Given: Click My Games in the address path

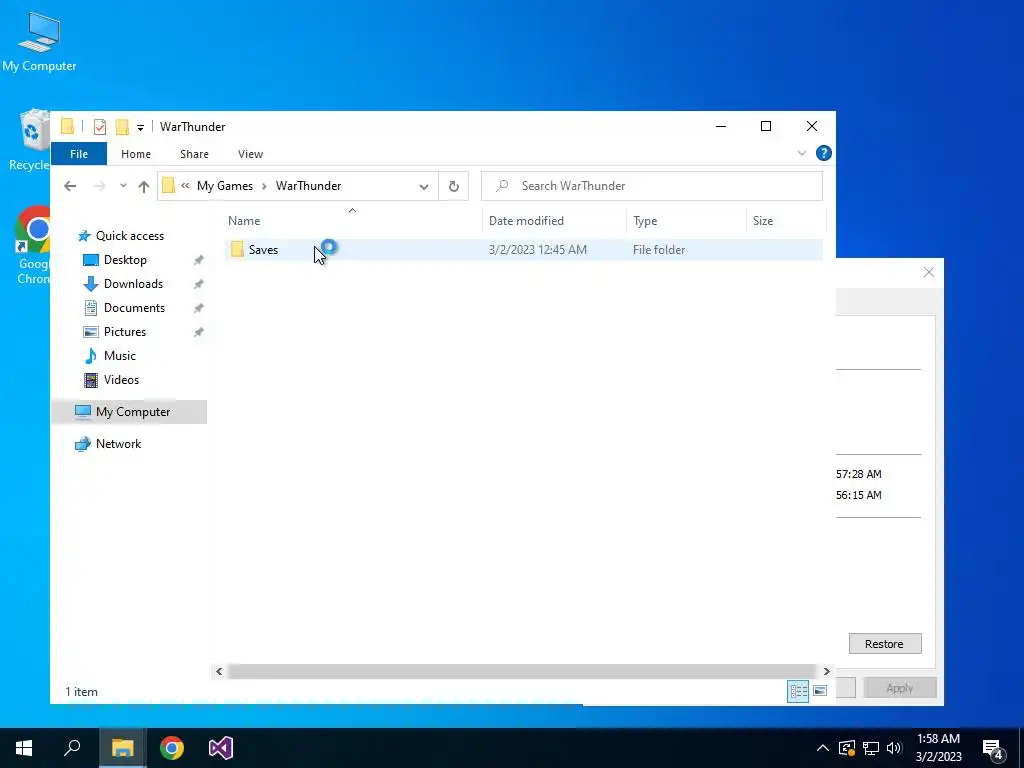Looking at the screenshot, I should 225,186.
